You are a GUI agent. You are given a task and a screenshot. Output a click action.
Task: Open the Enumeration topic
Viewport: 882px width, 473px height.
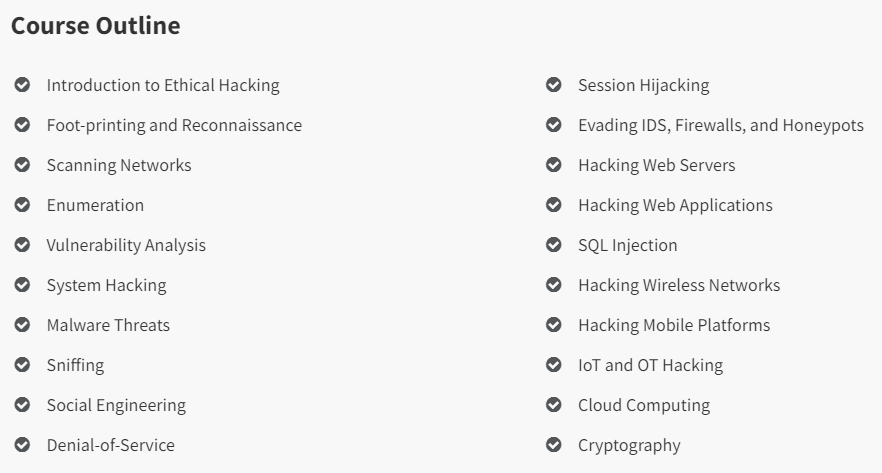[x=96, y=205]
